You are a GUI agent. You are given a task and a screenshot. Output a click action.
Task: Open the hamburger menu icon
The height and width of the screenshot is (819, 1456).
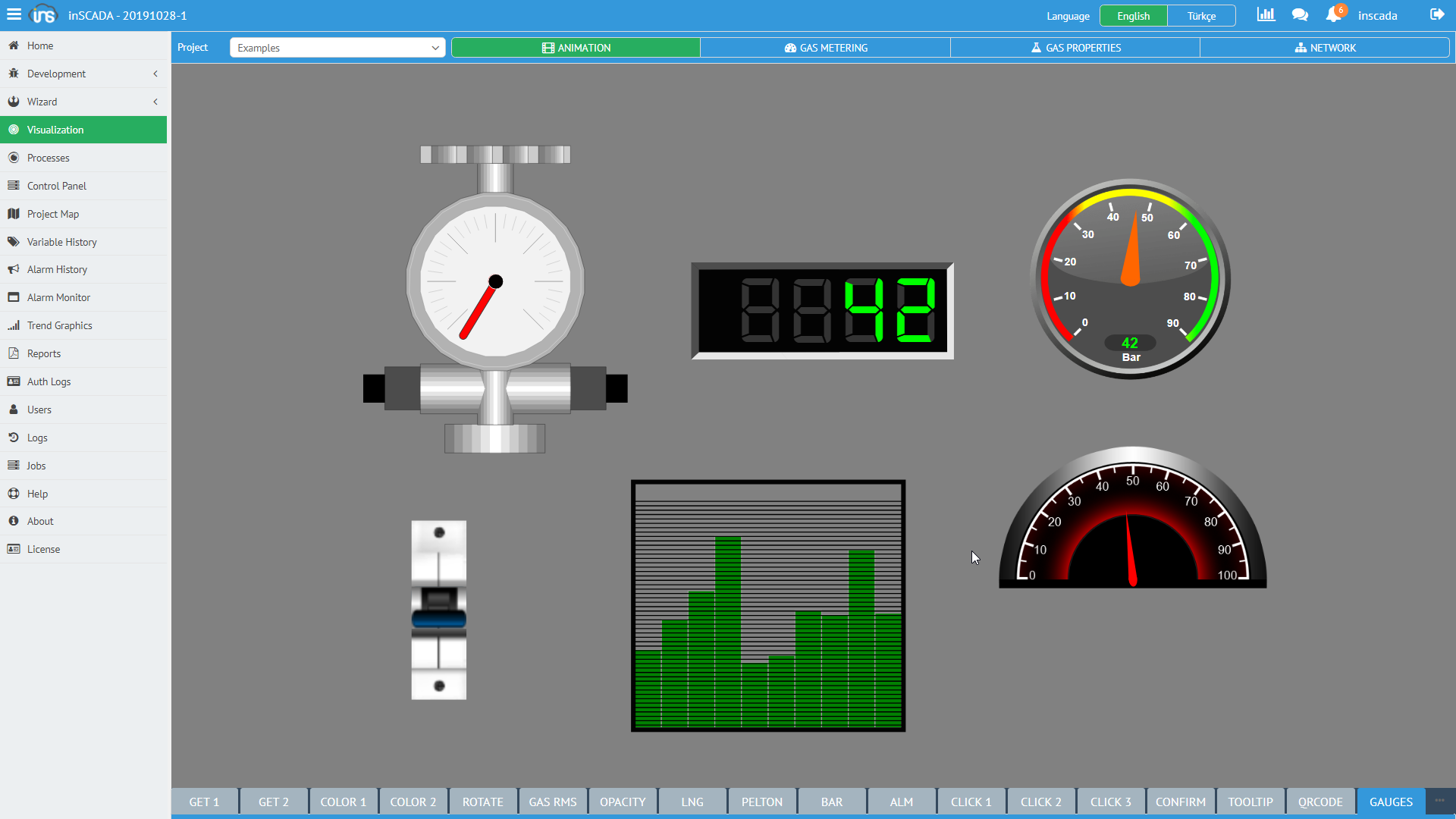(x=14, y=14)
